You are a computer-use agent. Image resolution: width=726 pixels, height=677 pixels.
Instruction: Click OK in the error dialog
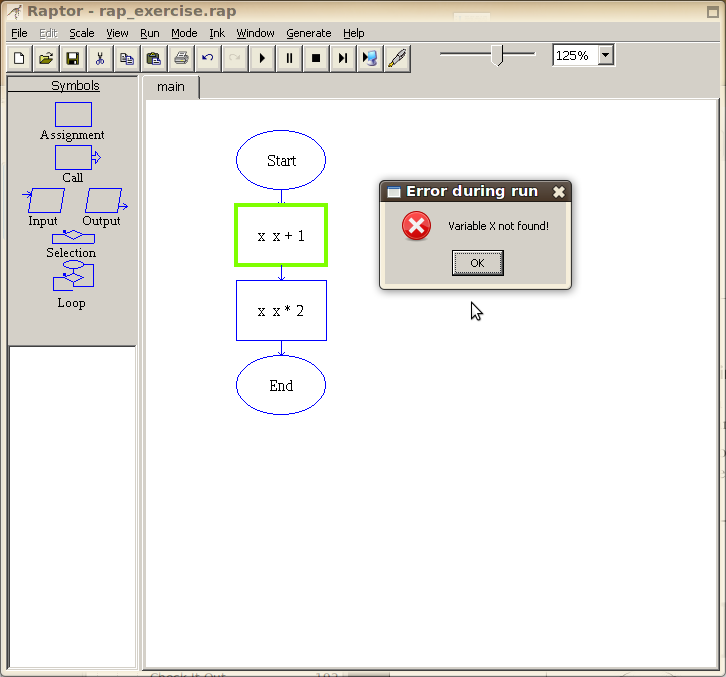point(477,263)
